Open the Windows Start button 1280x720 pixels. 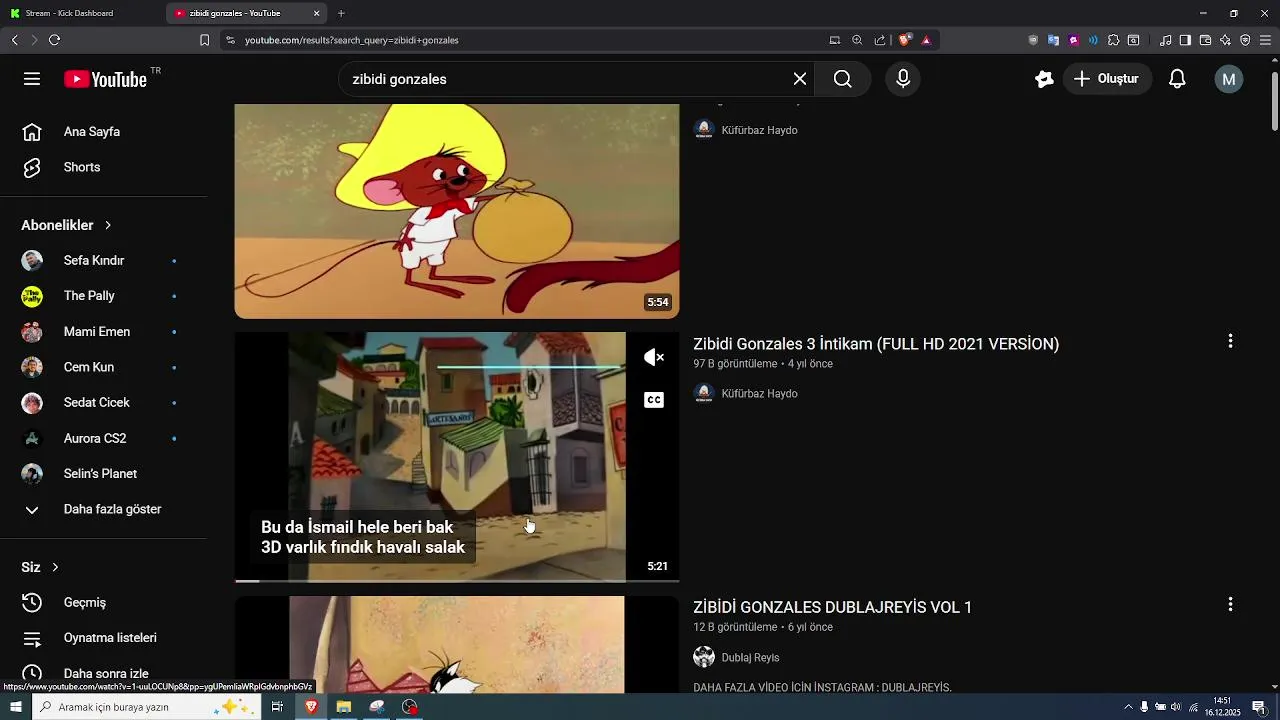click(x=15, y=707)
